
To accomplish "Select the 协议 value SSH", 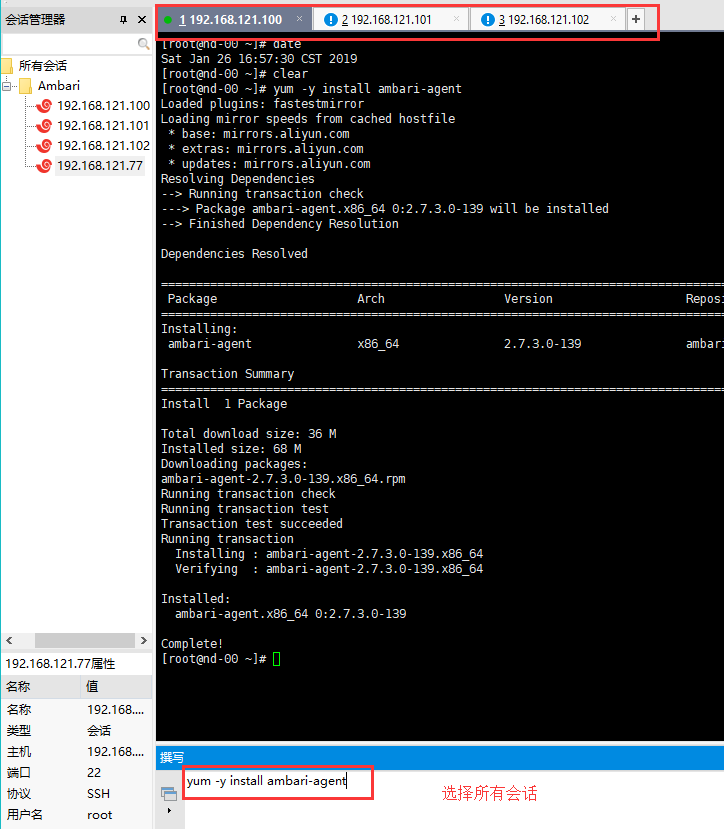I will tap(98, 794).
